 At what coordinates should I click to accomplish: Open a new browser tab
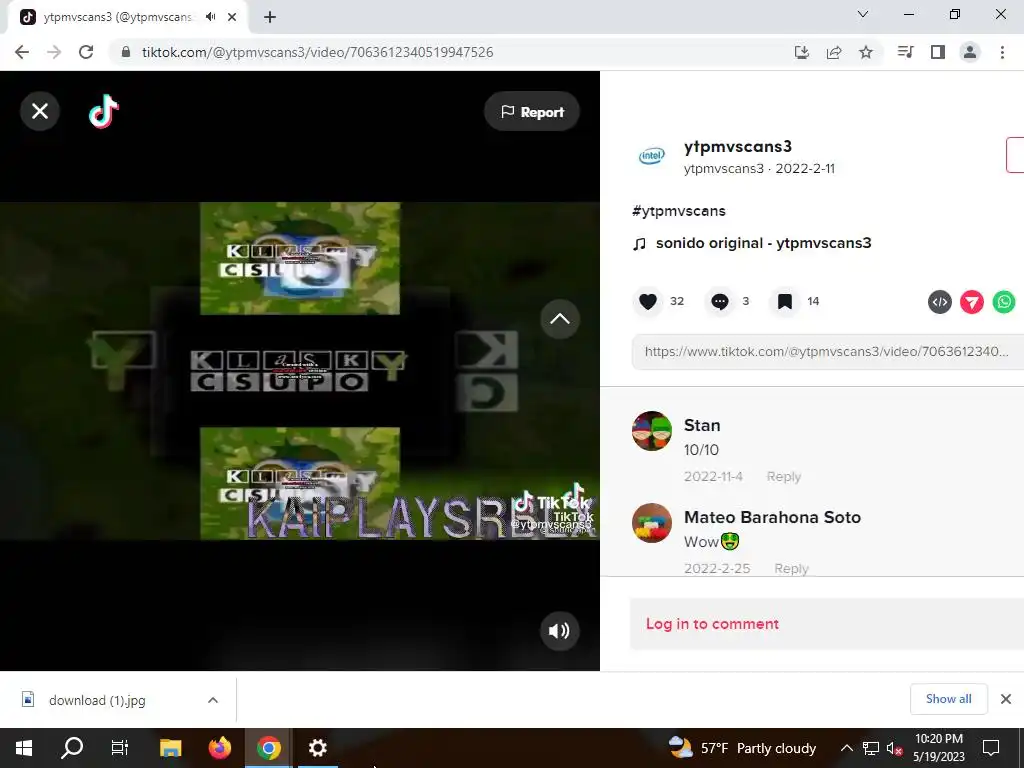click(x=270, y=17)
